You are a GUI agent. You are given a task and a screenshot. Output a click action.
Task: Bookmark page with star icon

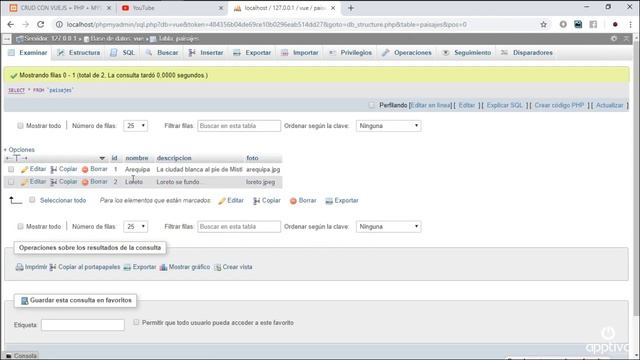543,24
